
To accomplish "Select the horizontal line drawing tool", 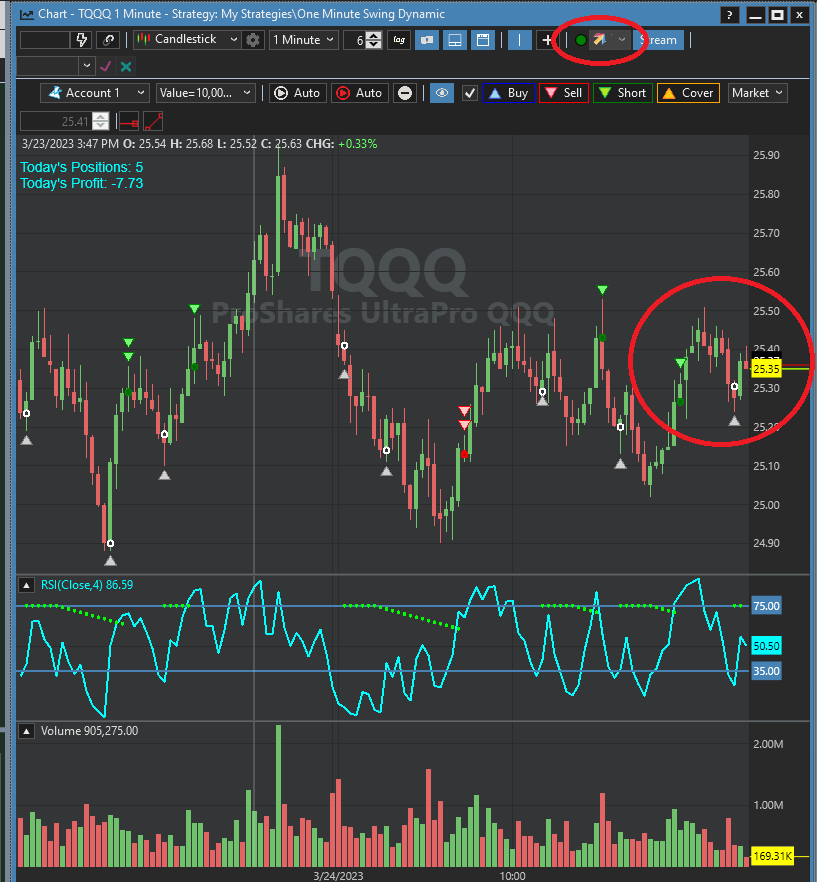I will [x=128, y=121].
